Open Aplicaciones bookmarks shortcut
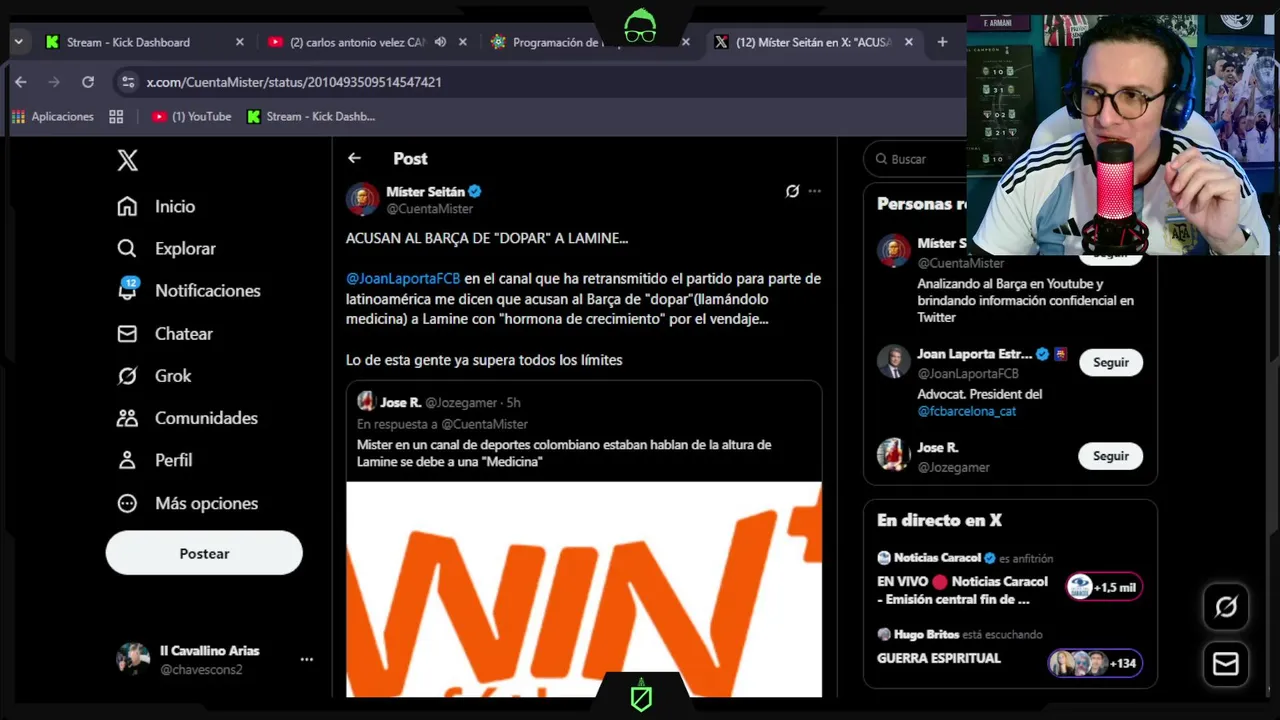 click(x=53, y=117)
